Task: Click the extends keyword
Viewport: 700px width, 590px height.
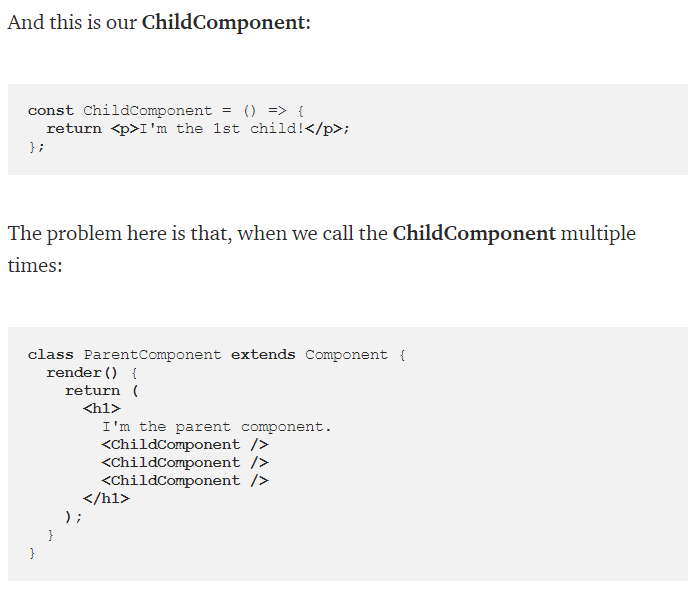Action: pos(263,354)
